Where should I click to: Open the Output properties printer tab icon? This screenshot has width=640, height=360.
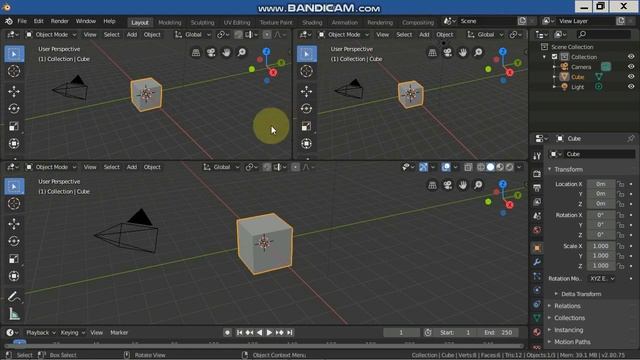(537, 188)
